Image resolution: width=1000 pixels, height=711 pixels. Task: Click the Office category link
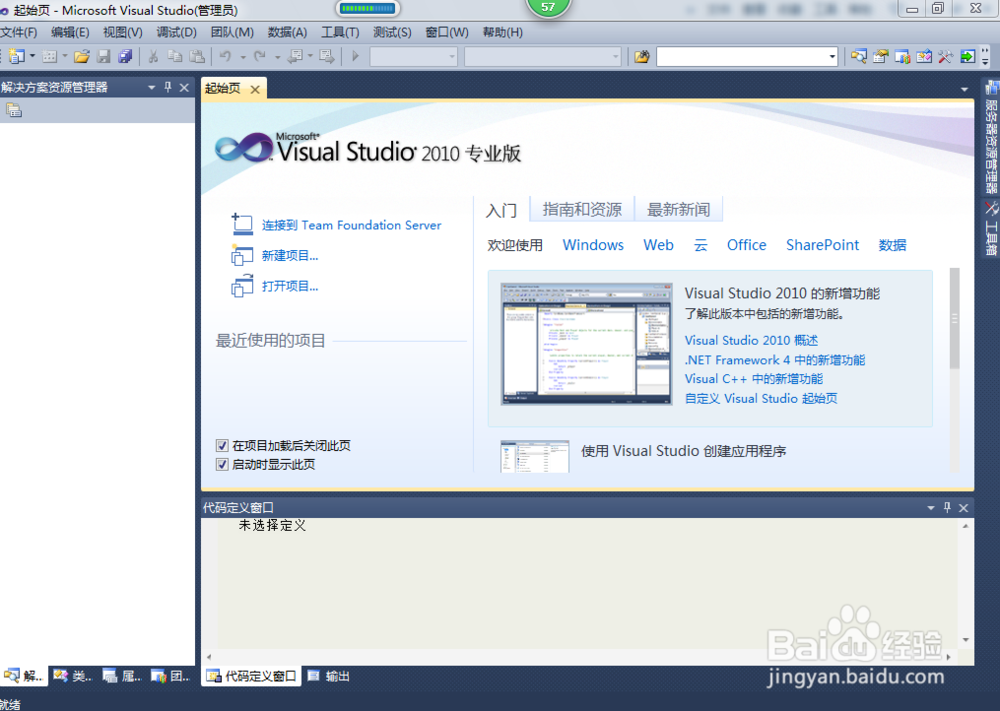click(747, 245)
